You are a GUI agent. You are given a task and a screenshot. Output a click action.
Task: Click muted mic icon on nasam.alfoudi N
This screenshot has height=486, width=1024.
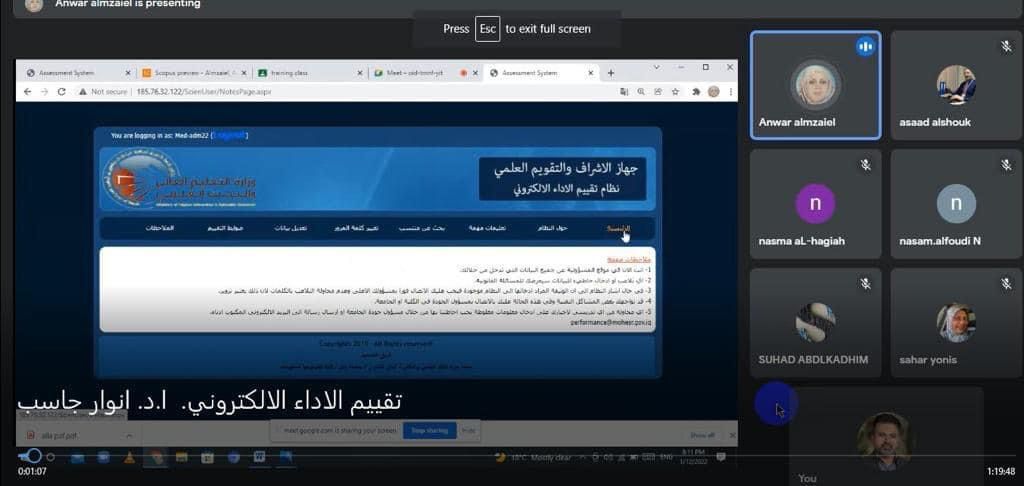coord(1006,165)
